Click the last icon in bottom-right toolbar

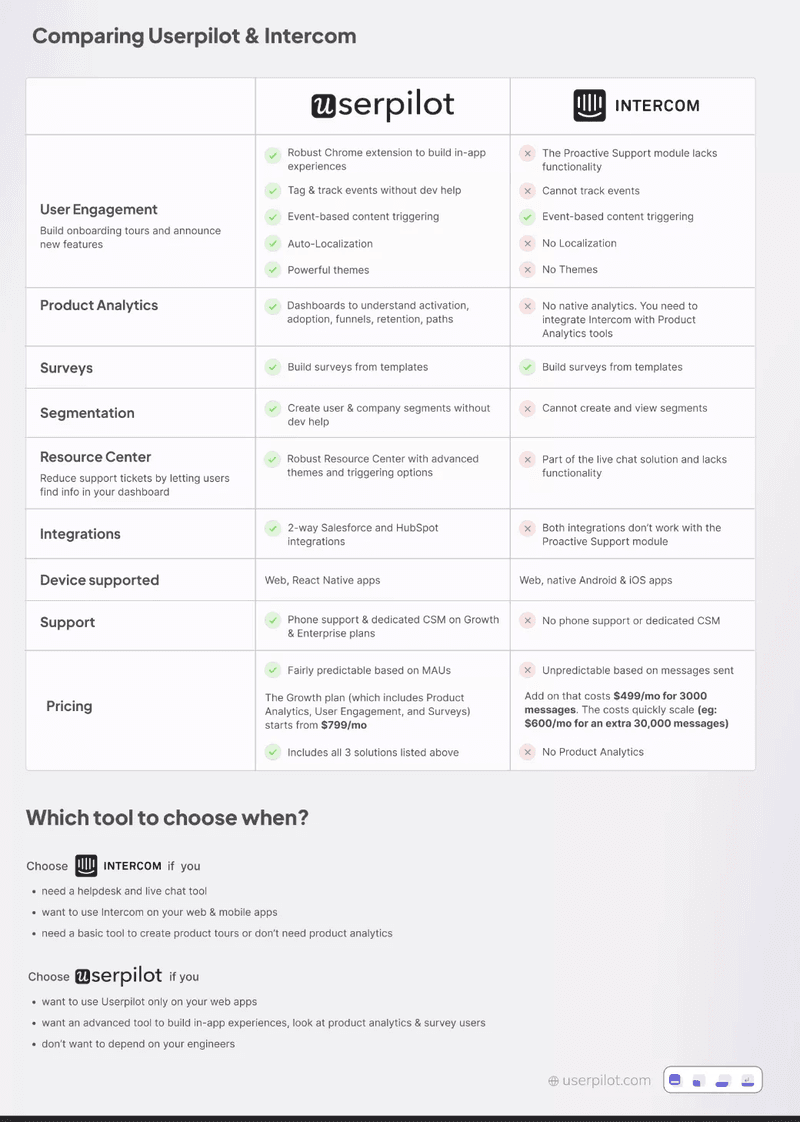click(748, 1080)
